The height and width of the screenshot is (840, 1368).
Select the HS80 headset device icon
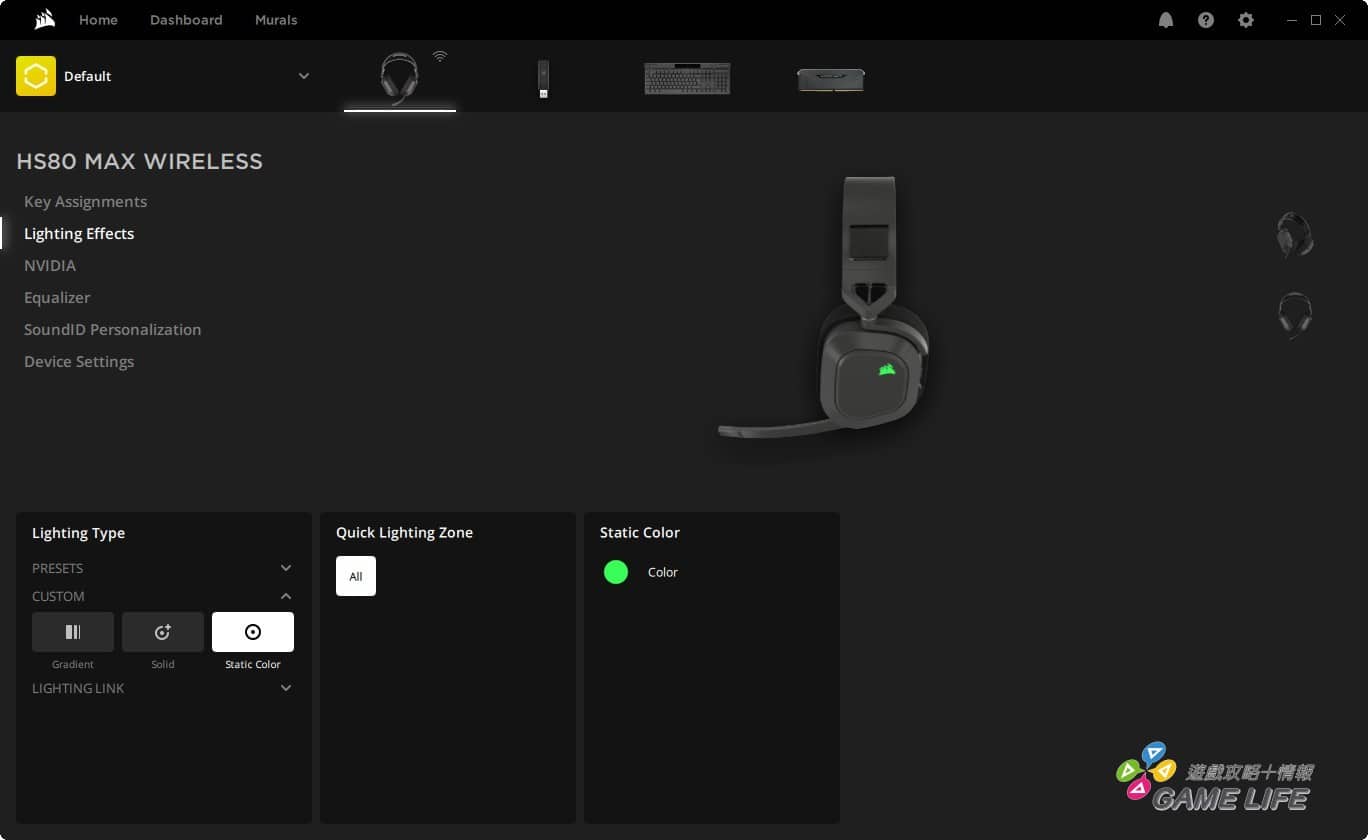pyautogui.click(x=399, y=79)
